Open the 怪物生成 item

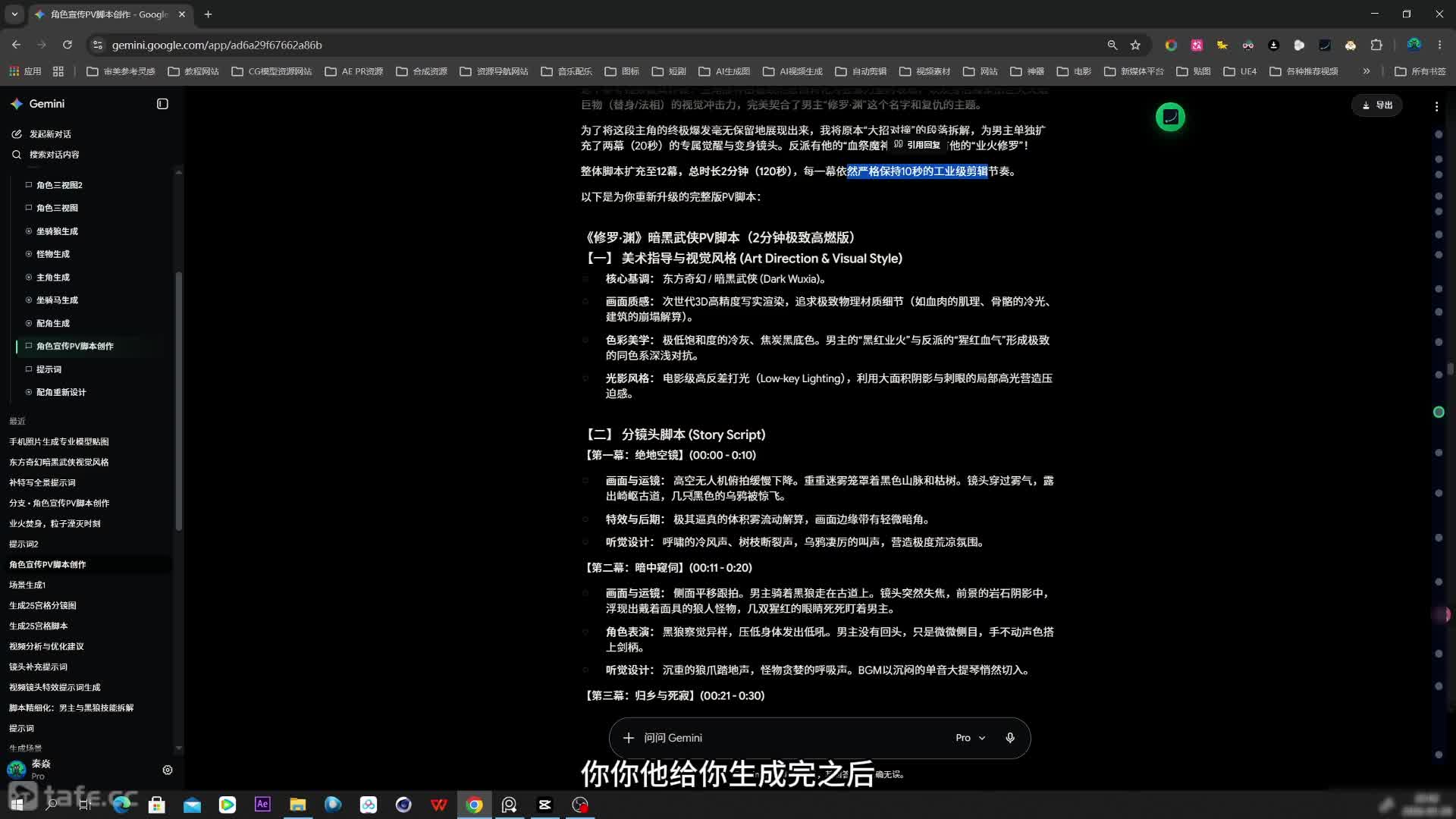tap(53, 254)
